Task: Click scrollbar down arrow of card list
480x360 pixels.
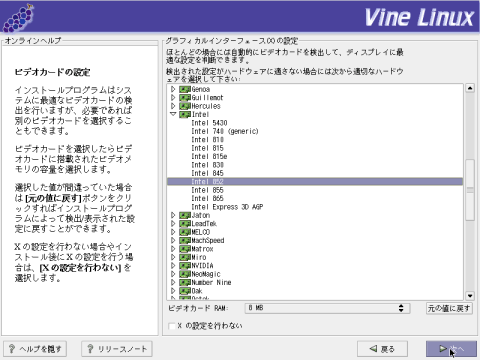Action: (x=470, y=296)
